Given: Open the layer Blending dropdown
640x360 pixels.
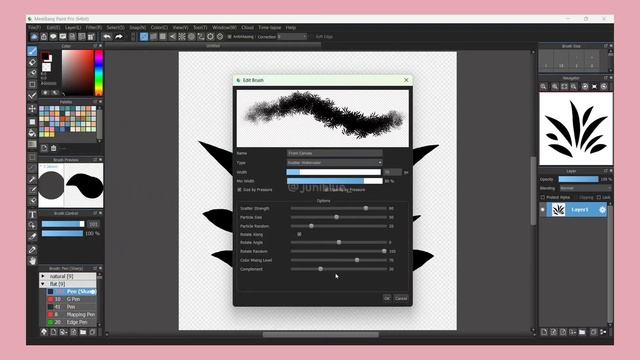Looking at the screenshot, I should [585, 188].
